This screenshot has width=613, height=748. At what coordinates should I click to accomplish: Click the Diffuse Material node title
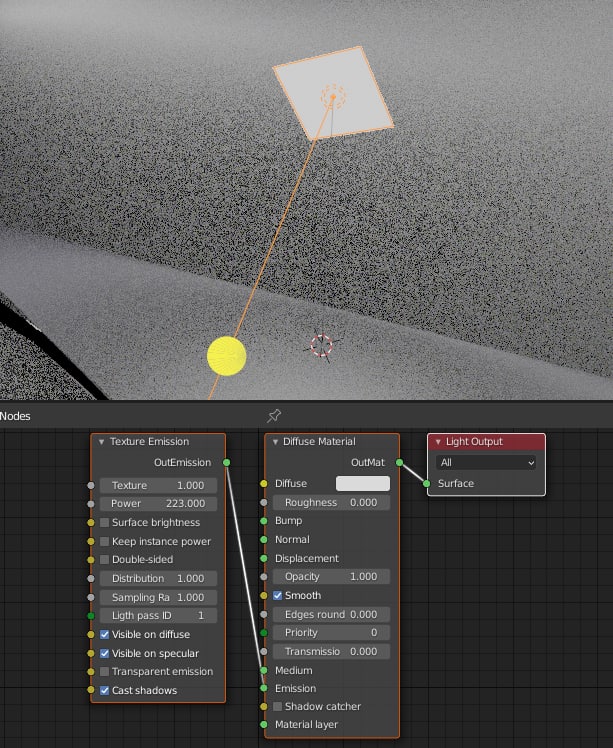coord(319,441)
